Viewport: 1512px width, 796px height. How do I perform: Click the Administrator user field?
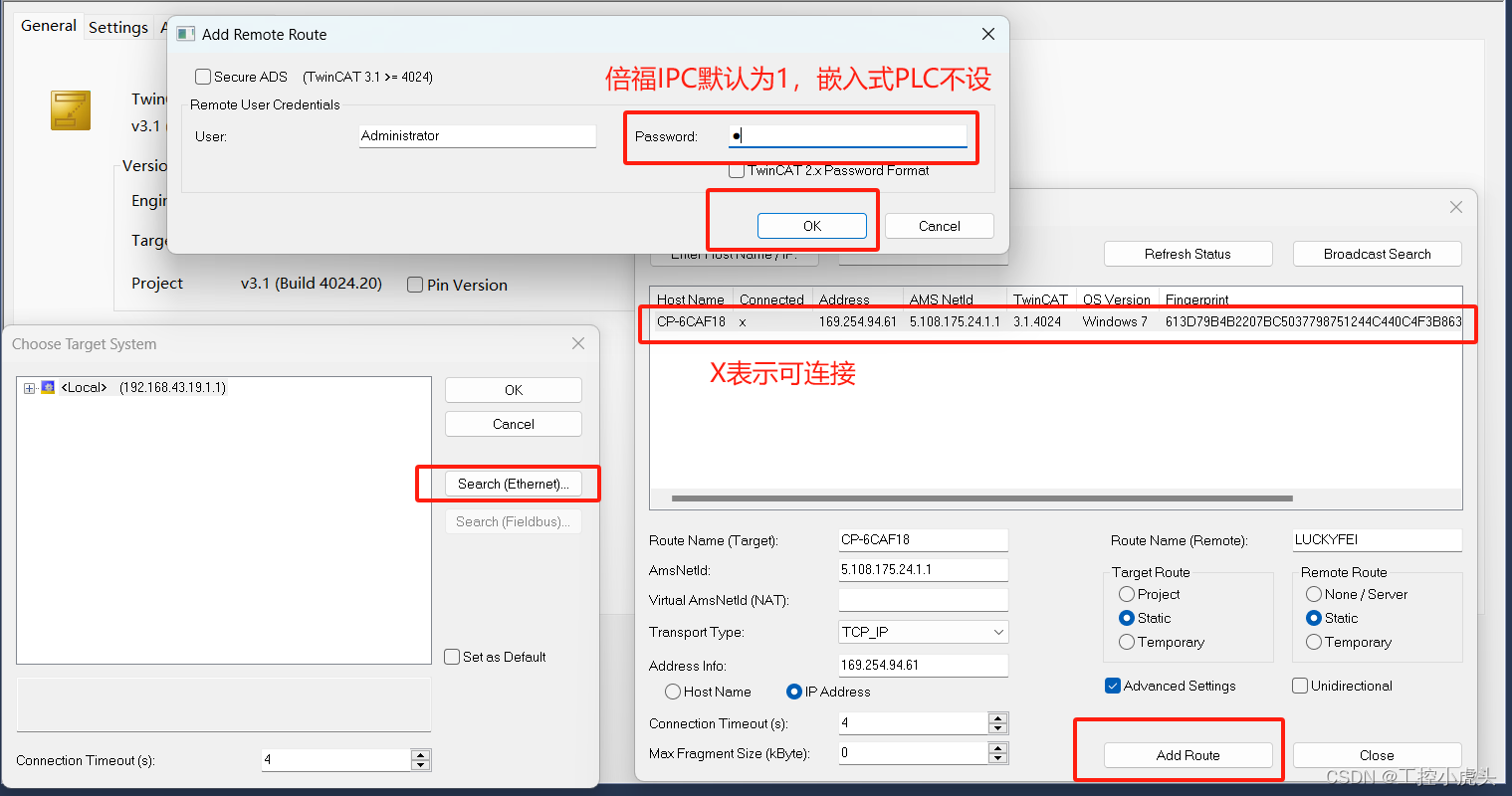point(478,136)
